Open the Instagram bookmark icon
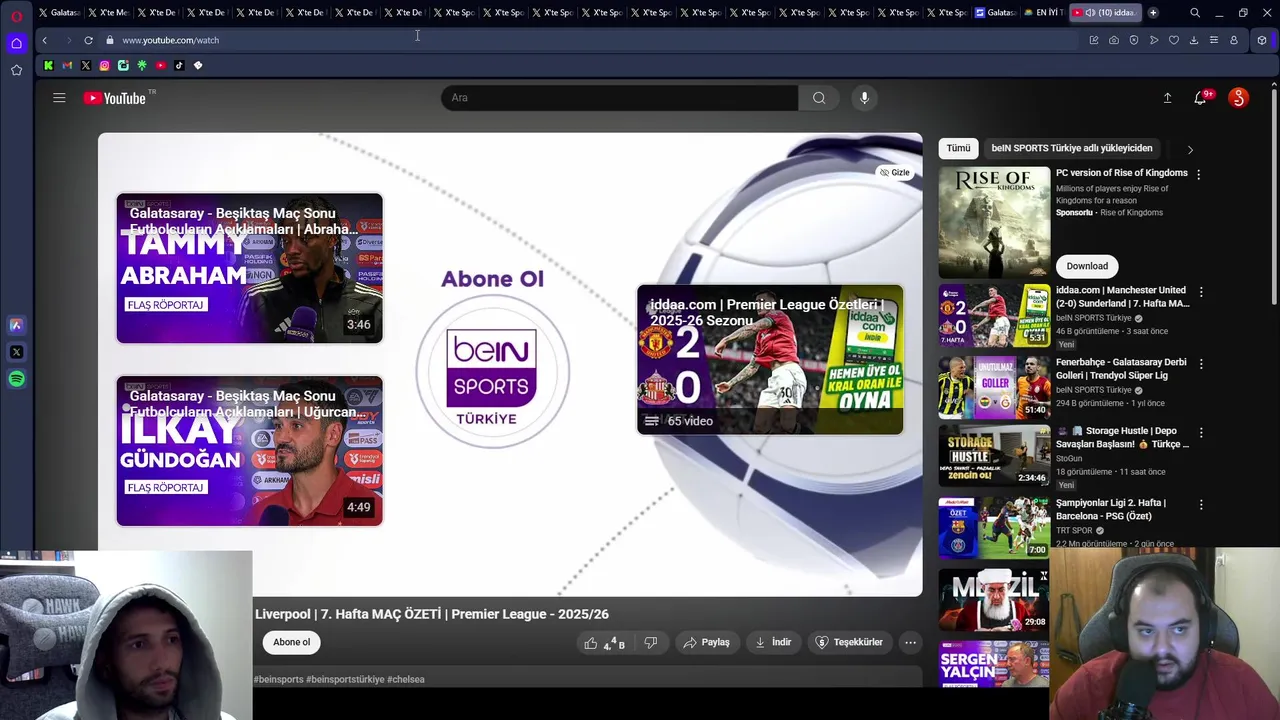1280x720 pixels. click(x=104, y=65)
